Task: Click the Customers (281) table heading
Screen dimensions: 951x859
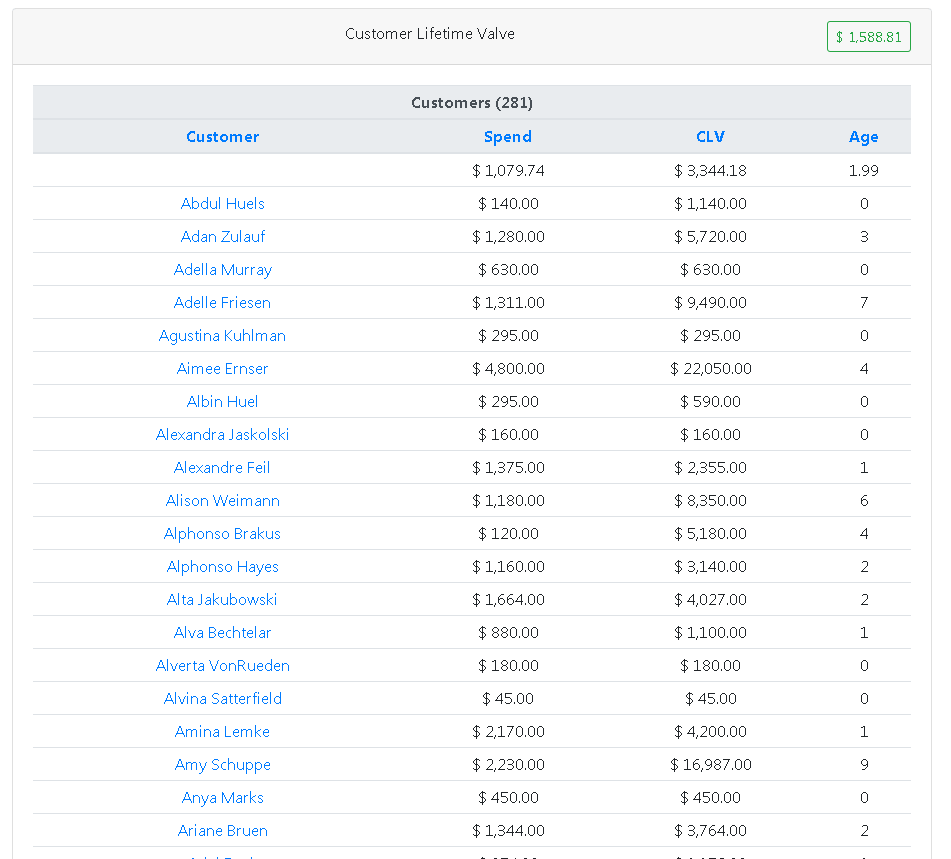Action: click(x=471, y=103)
